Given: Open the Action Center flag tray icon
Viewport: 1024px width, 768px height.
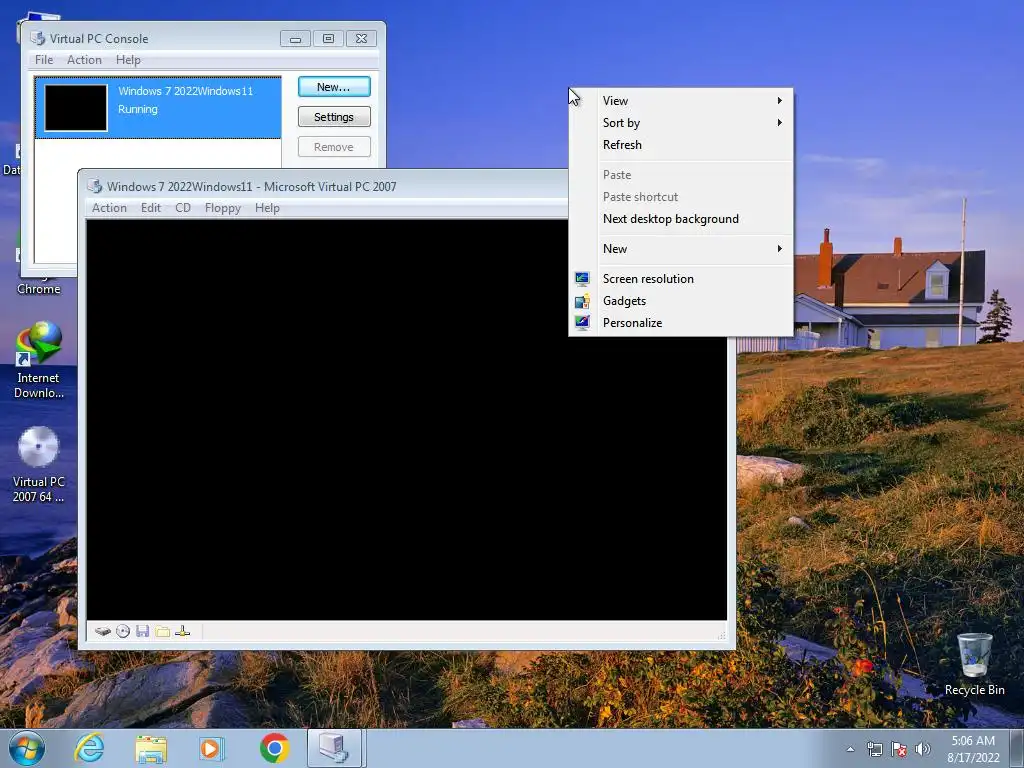Looking at the screenshot, I should tap(899, 749).
